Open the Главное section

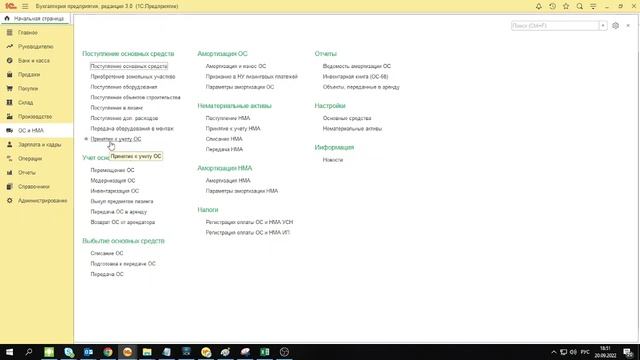point(28,33)
